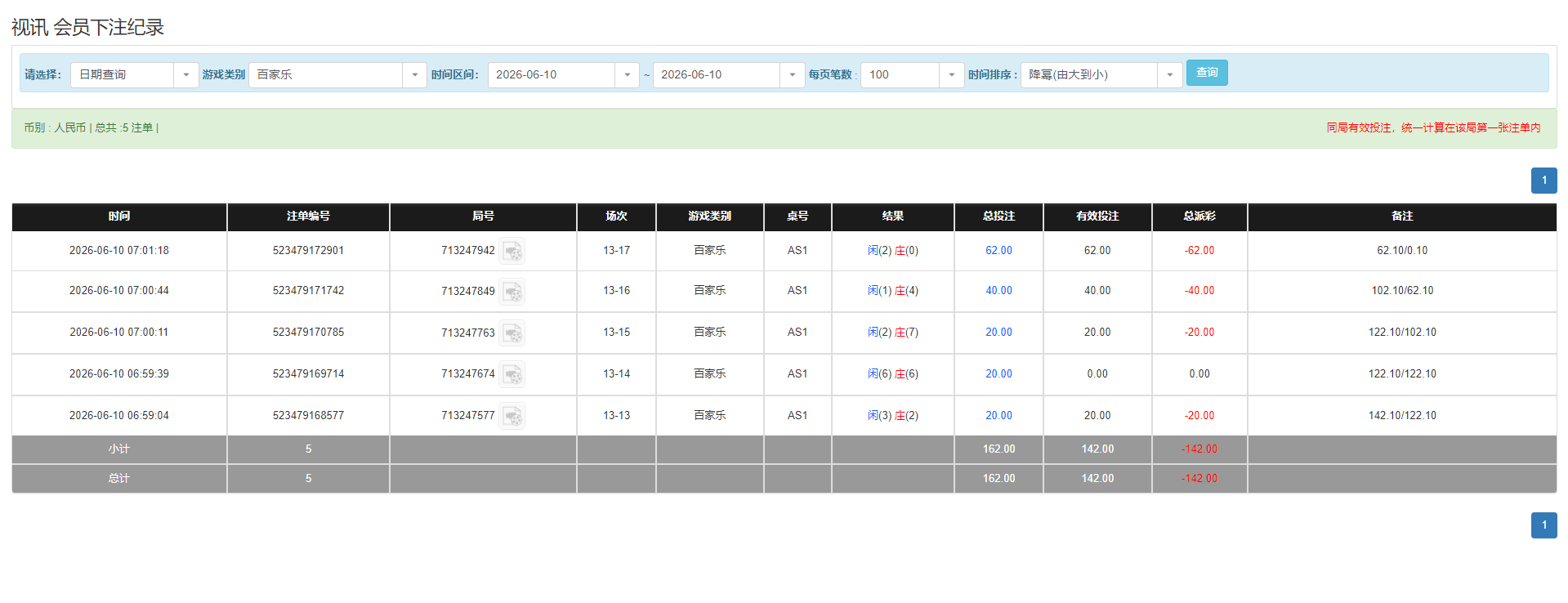Open video replay icon for round 713247674
The height and width of the screenshot is (603, 1568).
click(x=512, y=374)
